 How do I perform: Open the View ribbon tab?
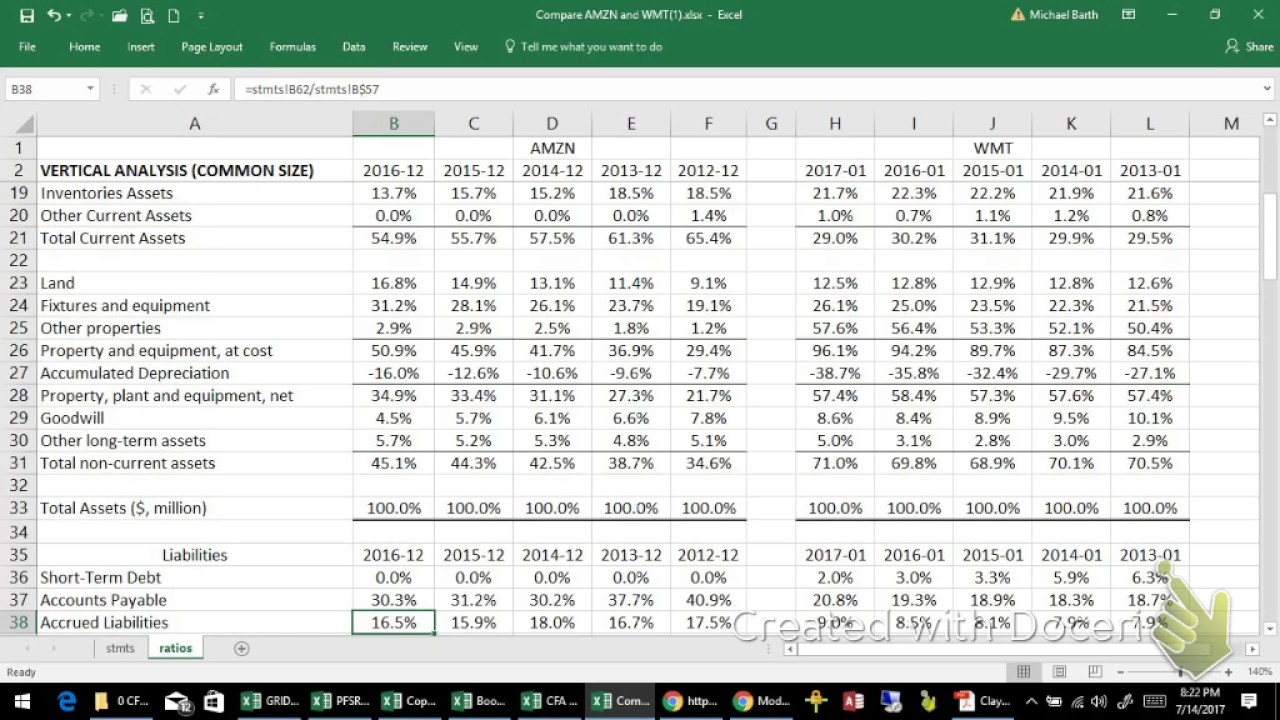466,47
